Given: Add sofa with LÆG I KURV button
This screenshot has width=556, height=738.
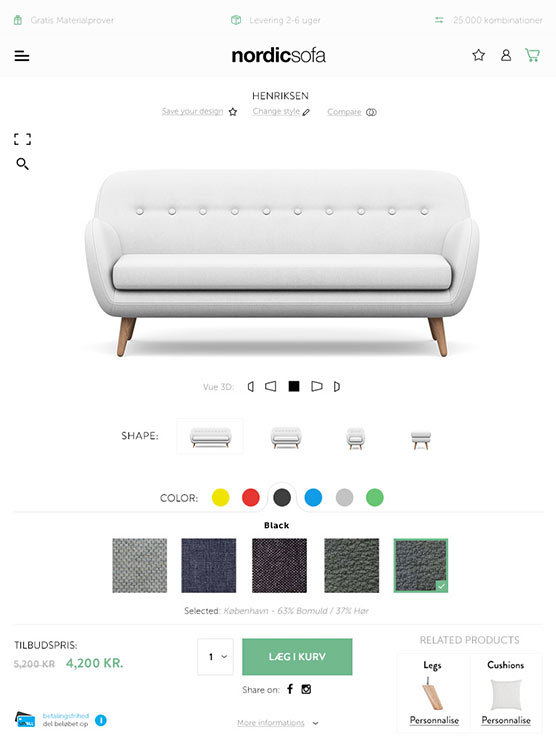Looking at the screenshot, I should coord(297,657).
